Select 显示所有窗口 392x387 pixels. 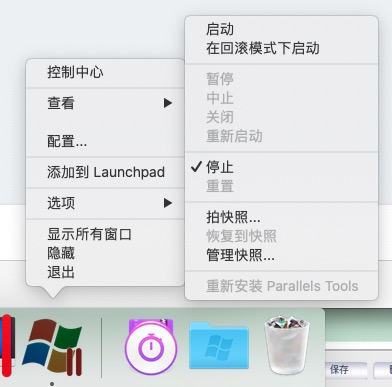click(x=105, y=234)
